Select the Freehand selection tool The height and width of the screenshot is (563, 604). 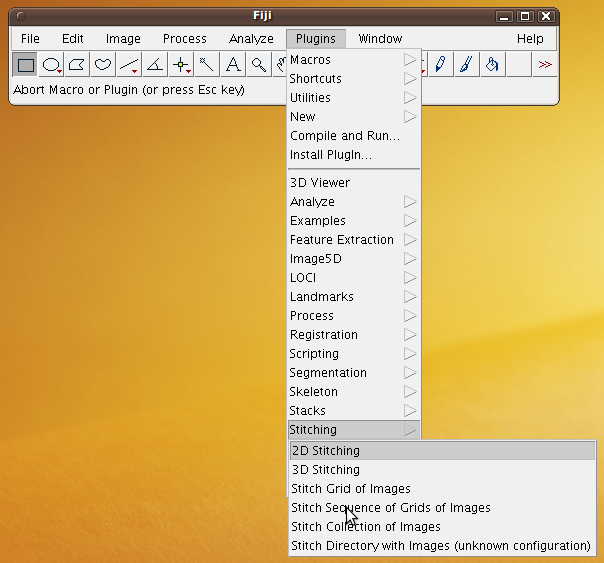103,64
